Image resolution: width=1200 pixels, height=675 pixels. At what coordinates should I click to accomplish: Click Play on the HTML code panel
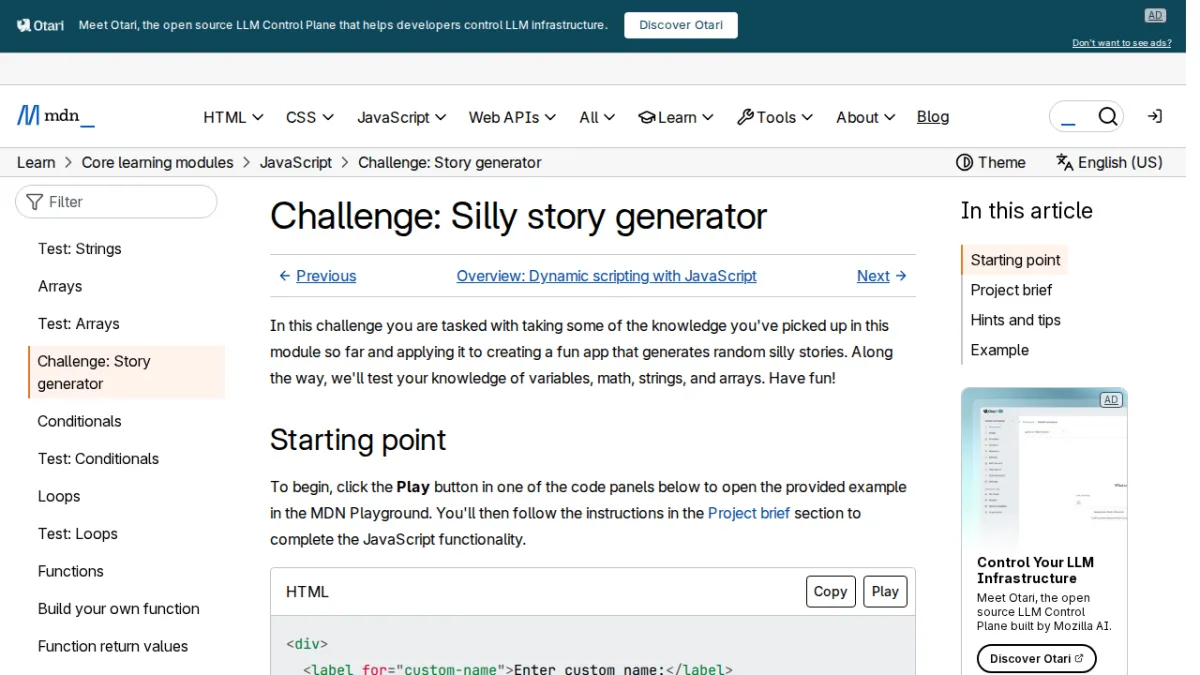click(885, 592)
